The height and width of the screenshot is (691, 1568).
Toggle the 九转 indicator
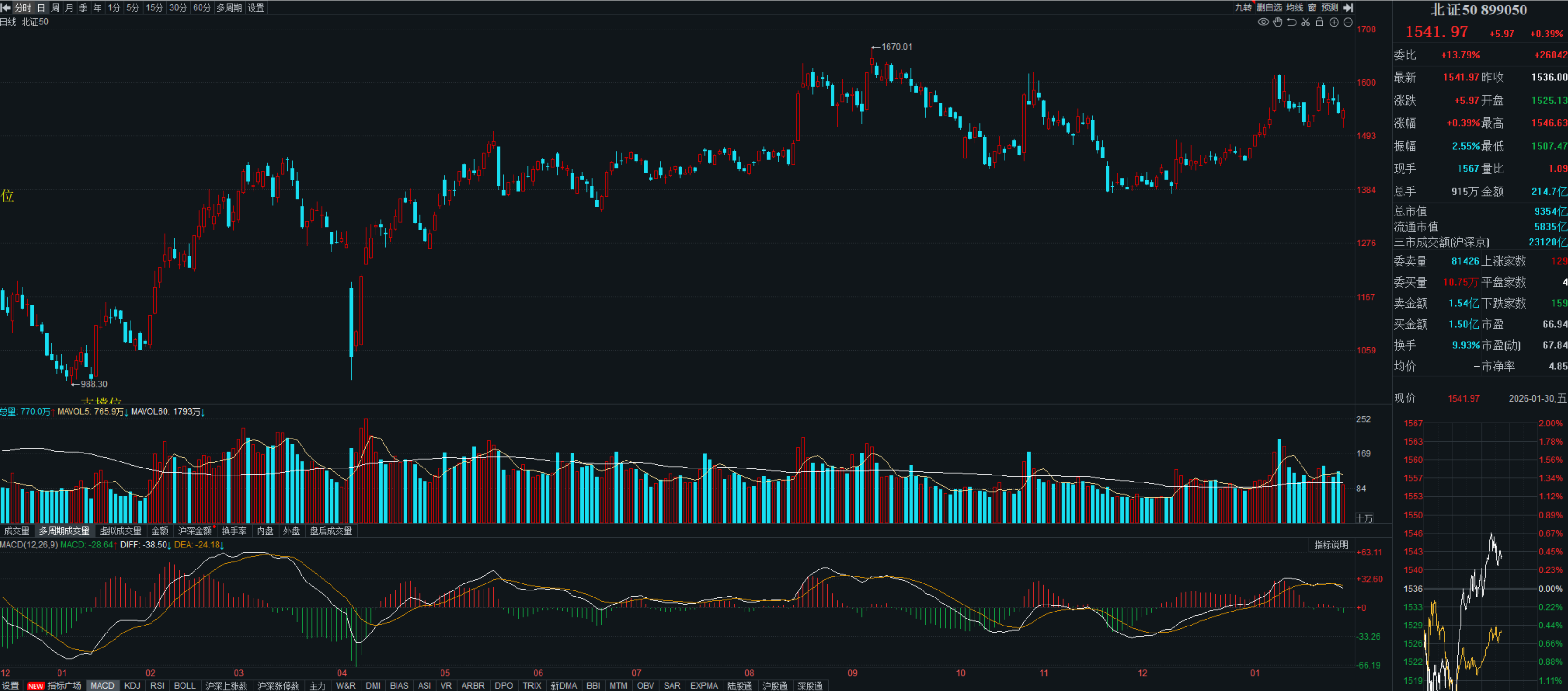(x=1243, y=7)
